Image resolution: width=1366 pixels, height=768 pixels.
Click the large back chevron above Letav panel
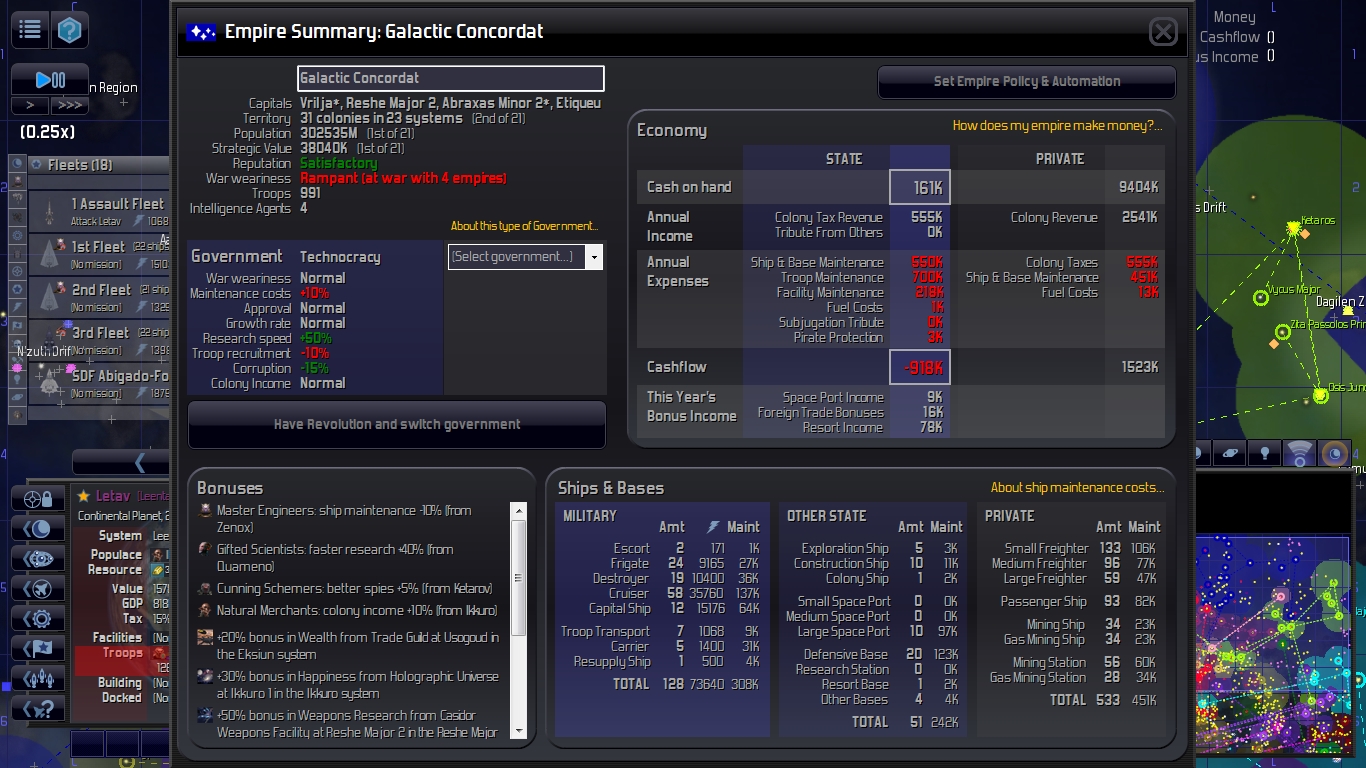point(121,461)
